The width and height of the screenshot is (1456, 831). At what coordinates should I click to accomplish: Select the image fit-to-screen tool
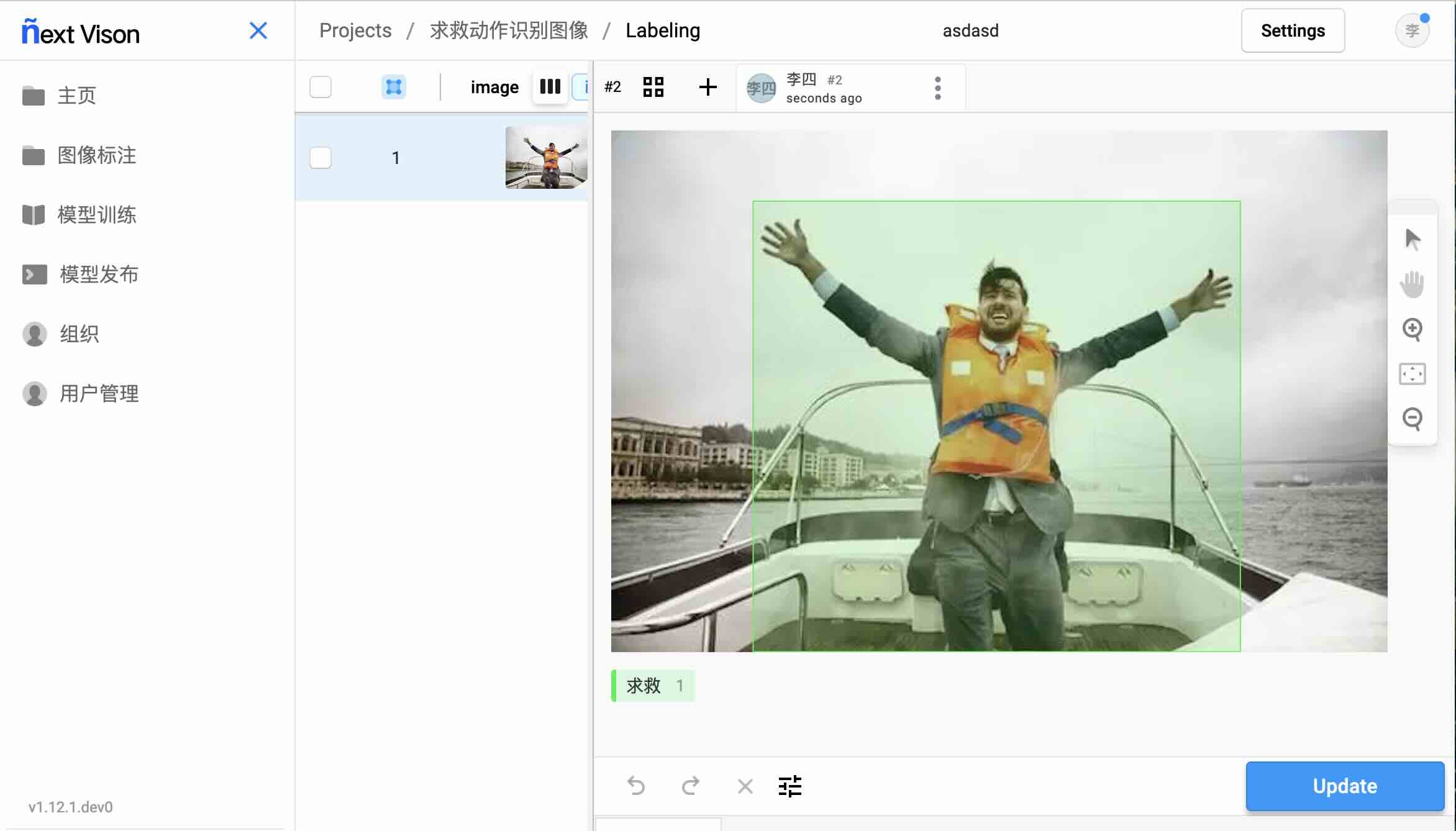(x=1413, y=373)
